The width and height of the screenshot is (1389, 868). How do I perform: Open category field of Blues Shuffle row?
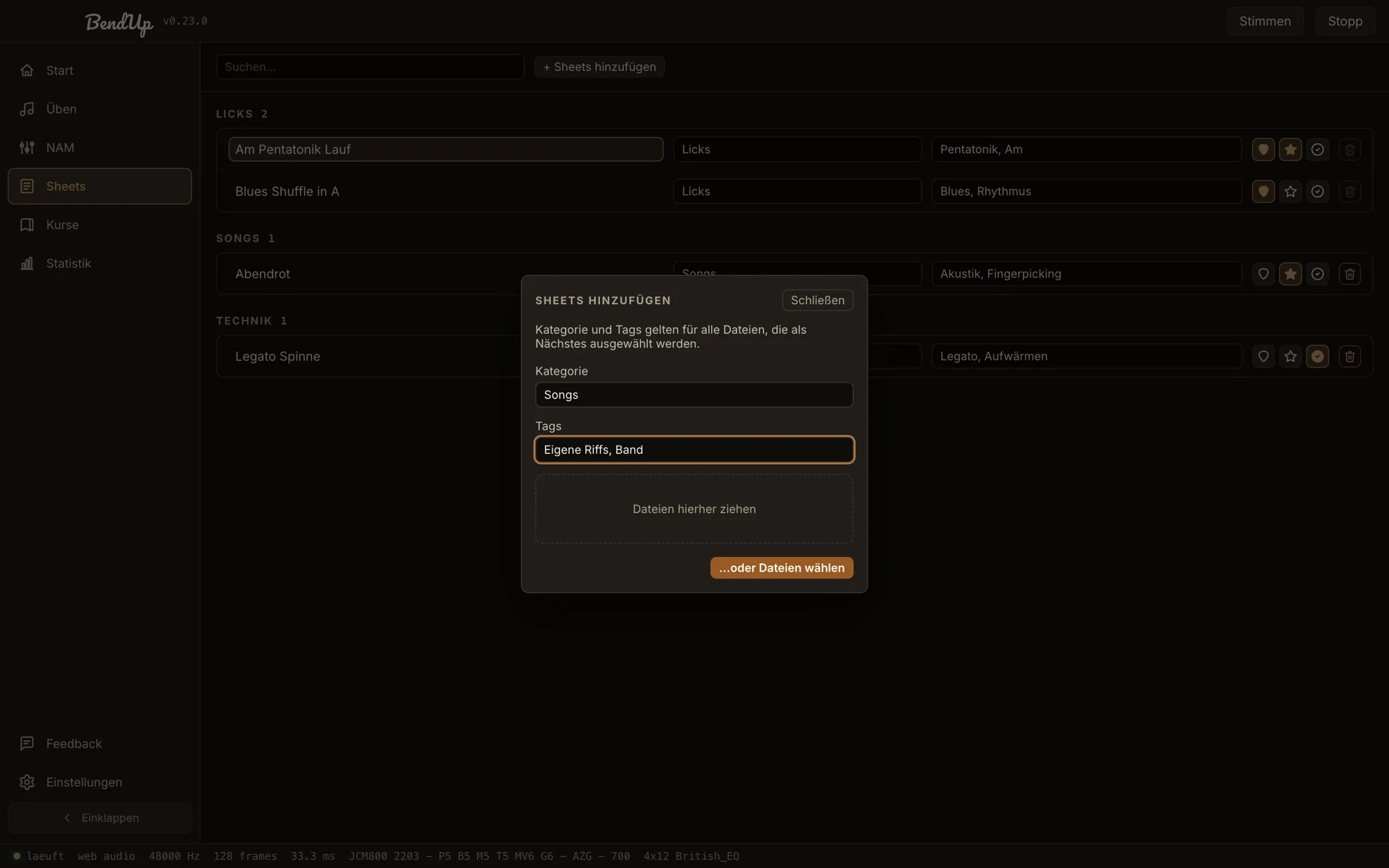797,191
